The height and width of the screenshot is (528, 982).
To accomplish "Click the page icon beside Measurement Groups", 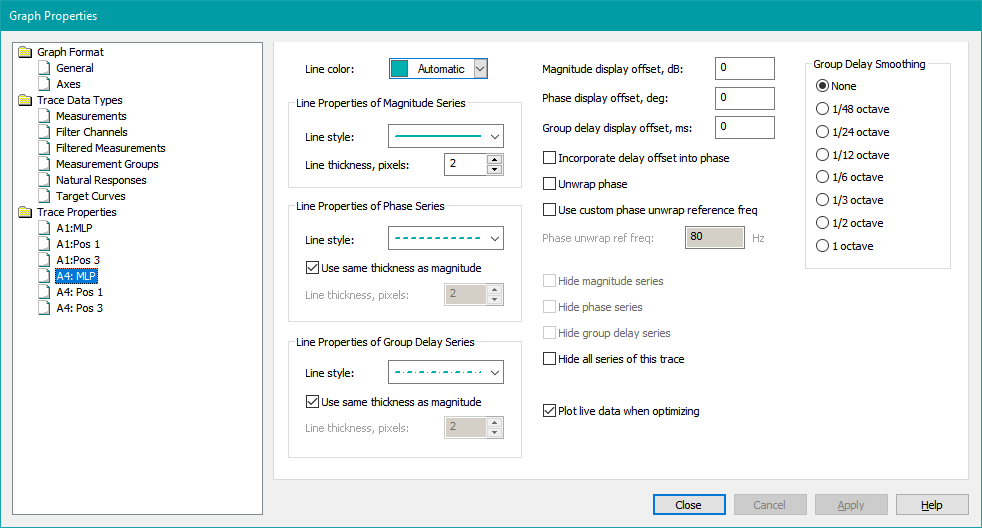I will tap(44, 164).
